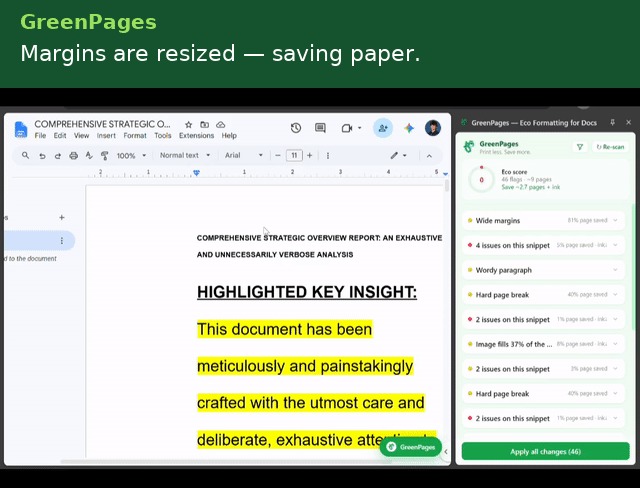Expand the 4 issues on this snippet
640x488 pixels.
[x=543, y=245]
